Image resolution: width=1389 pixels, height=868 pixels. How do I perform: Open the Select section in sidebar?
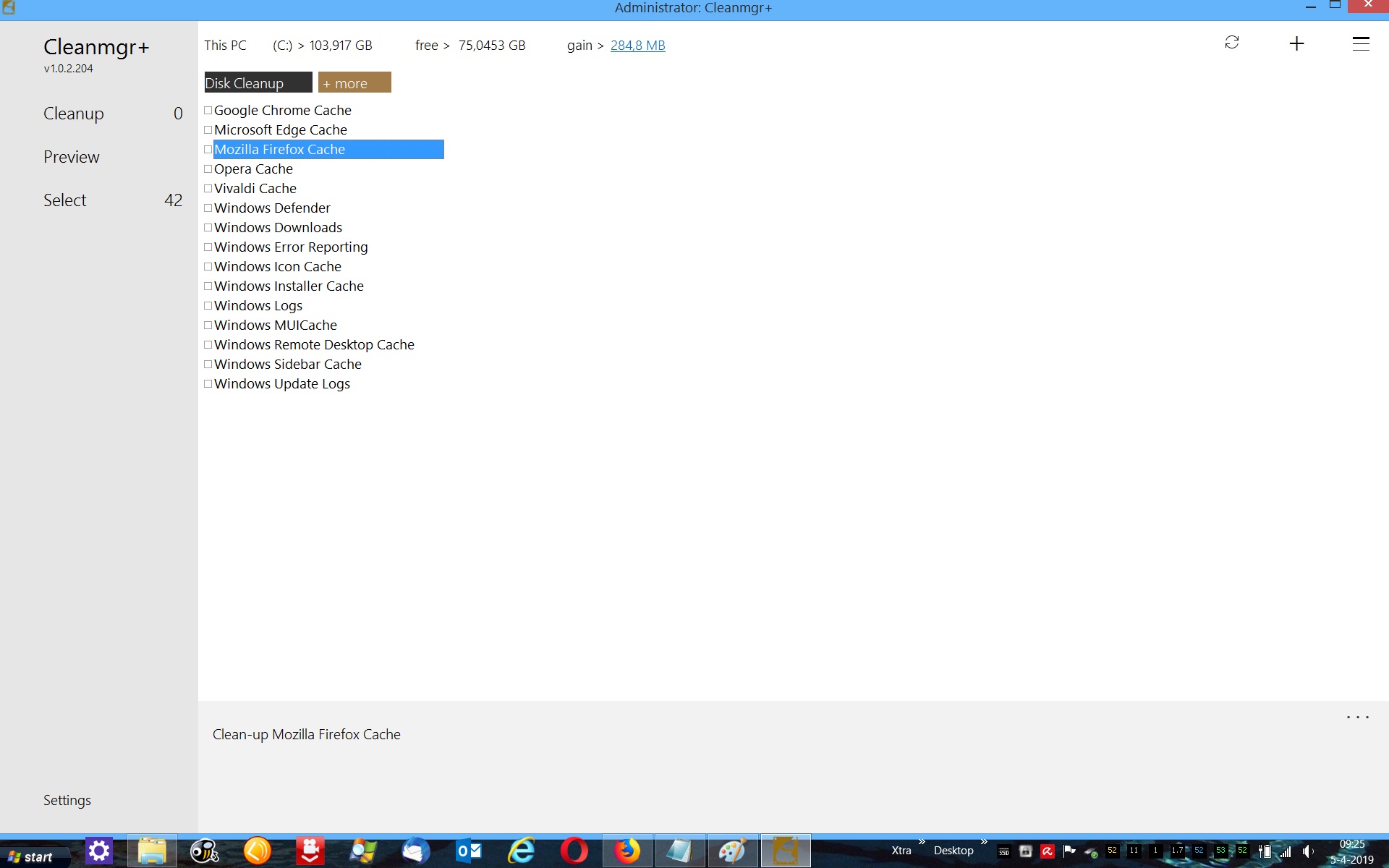click(x=64, y=200)
